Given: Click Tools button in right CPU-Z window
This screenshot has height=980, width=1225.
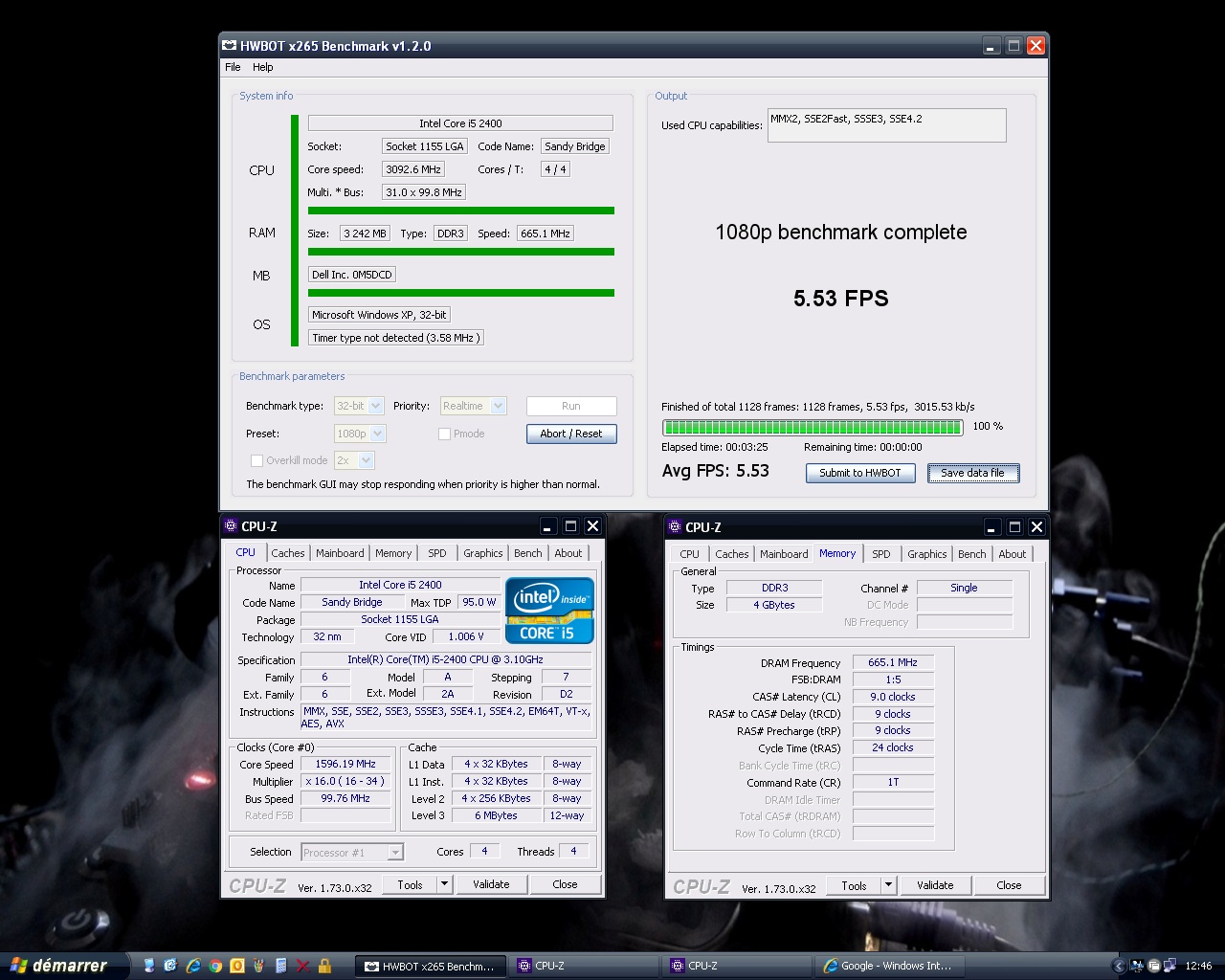Looking at the screenshot, I should point(855,885).
